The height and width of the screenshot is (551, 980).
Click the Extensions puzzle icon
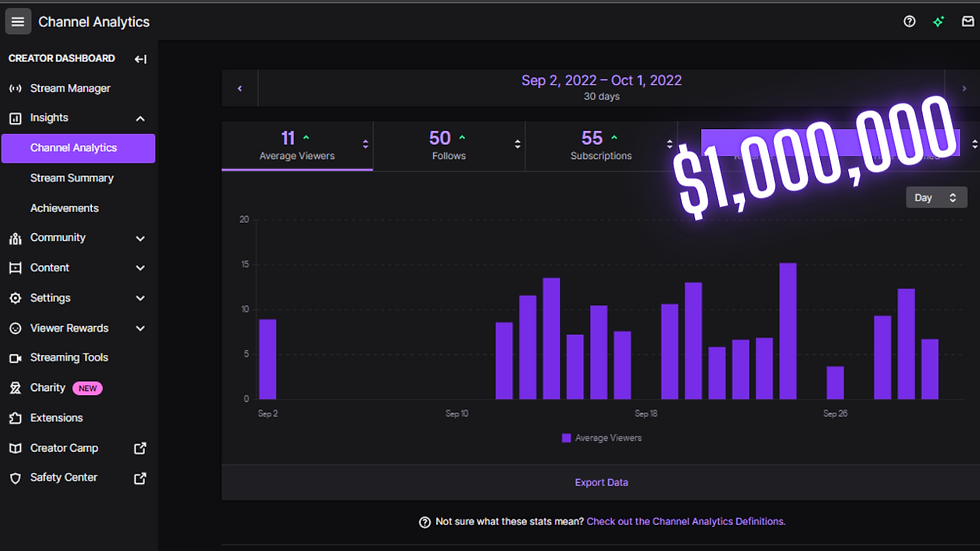pos(16,418)
